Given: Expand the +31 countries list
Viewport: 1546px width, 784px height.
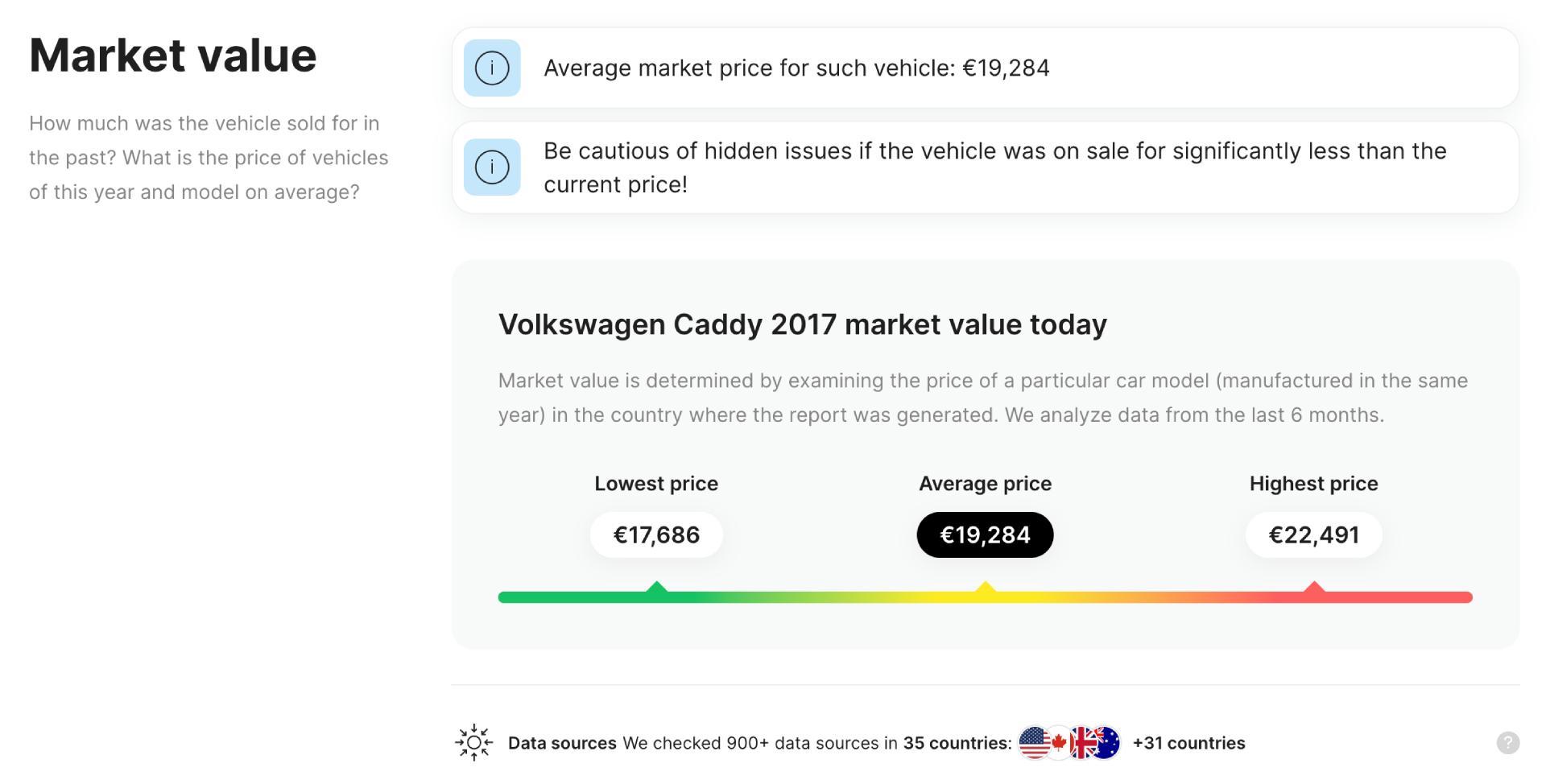Looking at the screenshot, I should [1188, 743].
